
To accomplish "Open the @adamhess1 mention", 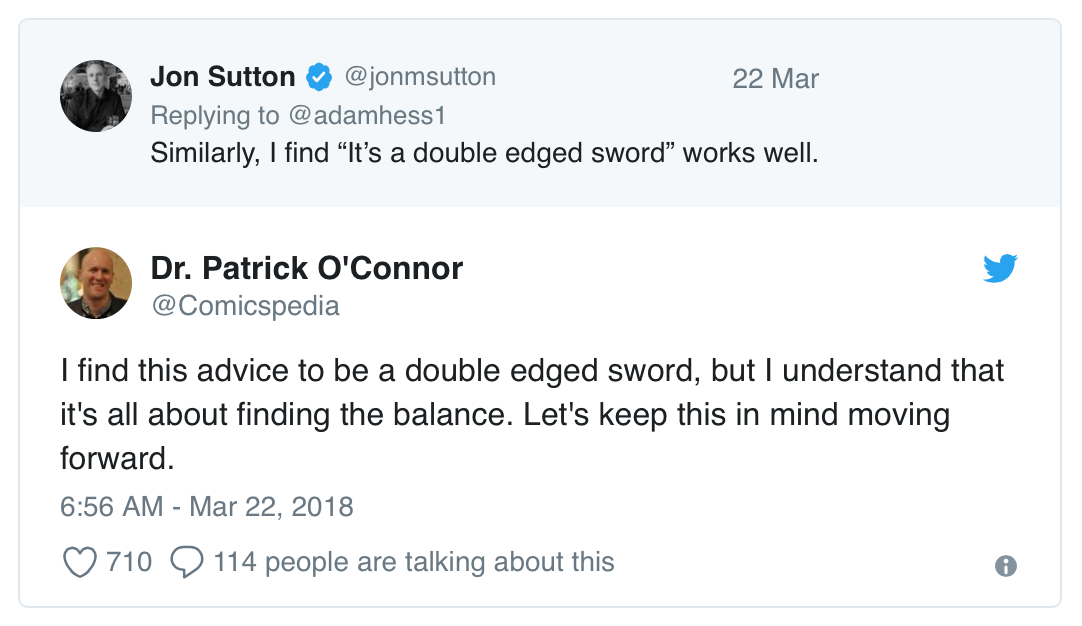I will click(x=366, y=116).
